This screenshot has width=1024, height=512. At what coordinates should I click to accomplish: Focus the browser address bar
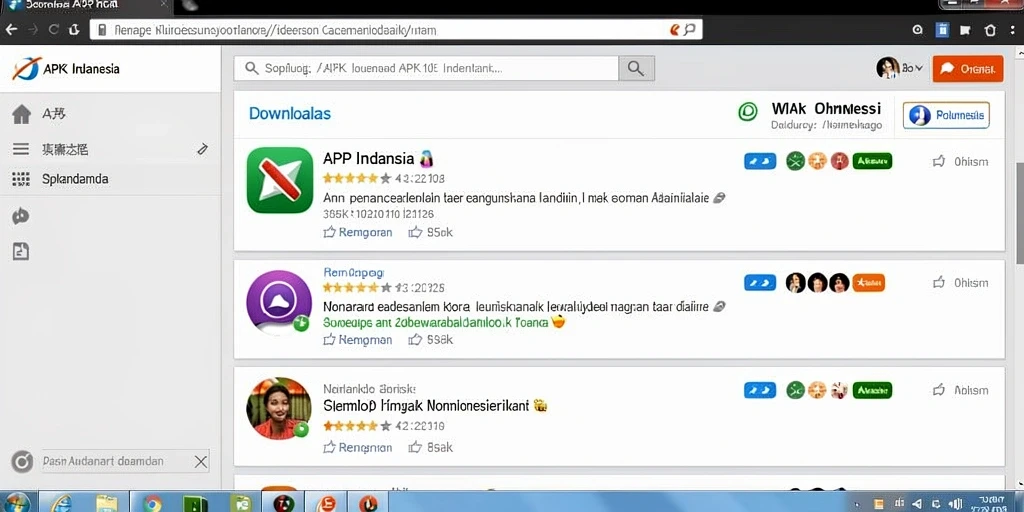tap(396, 30)
